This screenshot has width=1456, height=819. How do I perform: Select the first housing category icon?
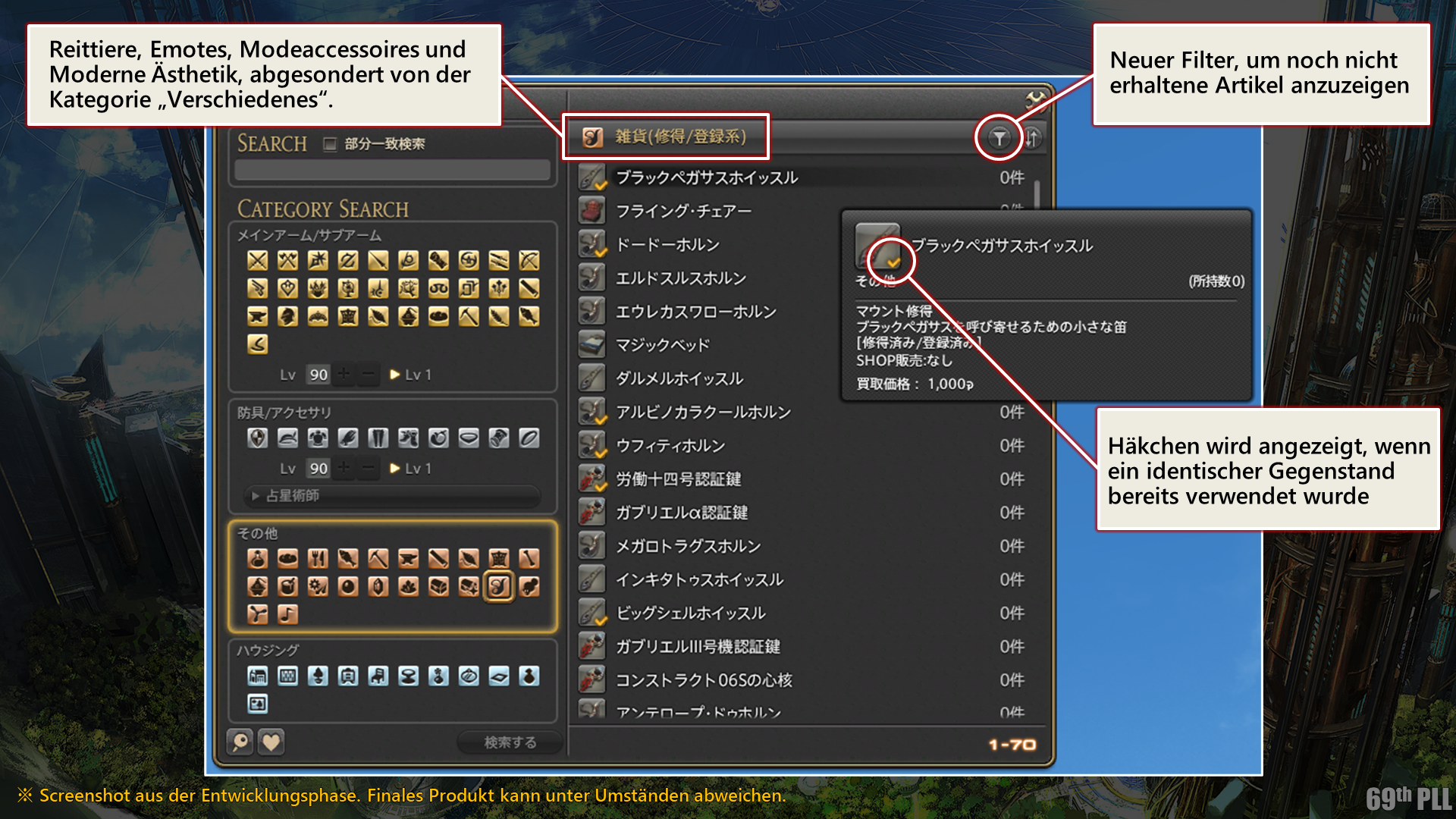(257, 676)
